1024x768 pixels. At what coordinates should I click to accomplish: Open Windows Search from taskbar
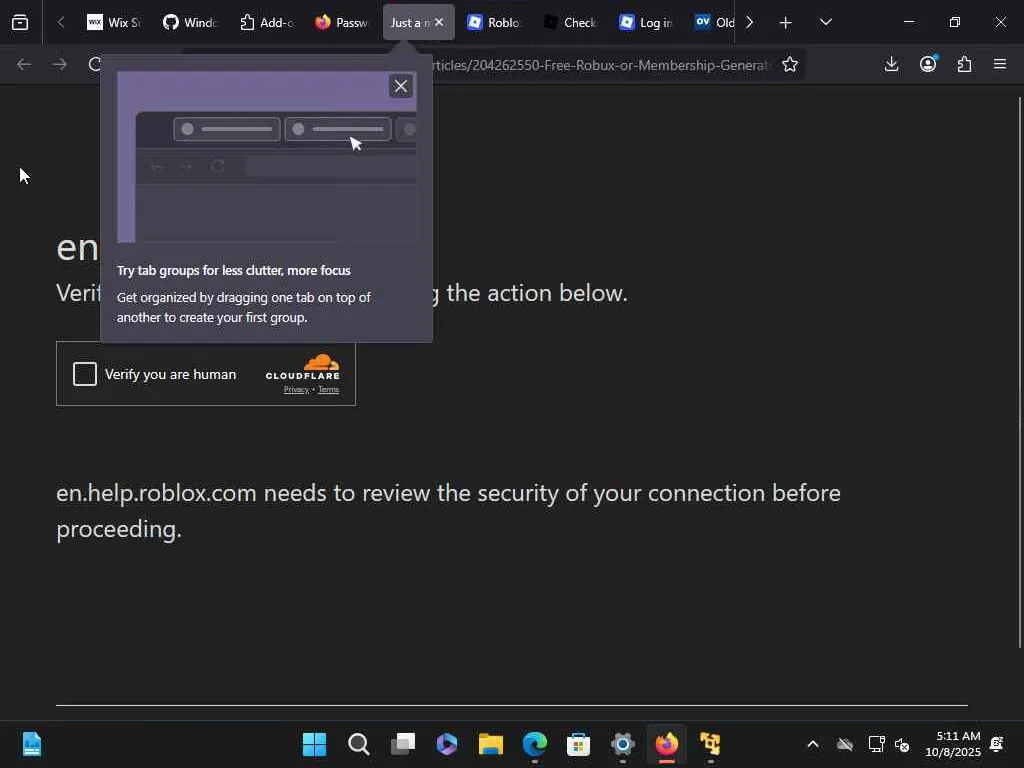point(359,744)
